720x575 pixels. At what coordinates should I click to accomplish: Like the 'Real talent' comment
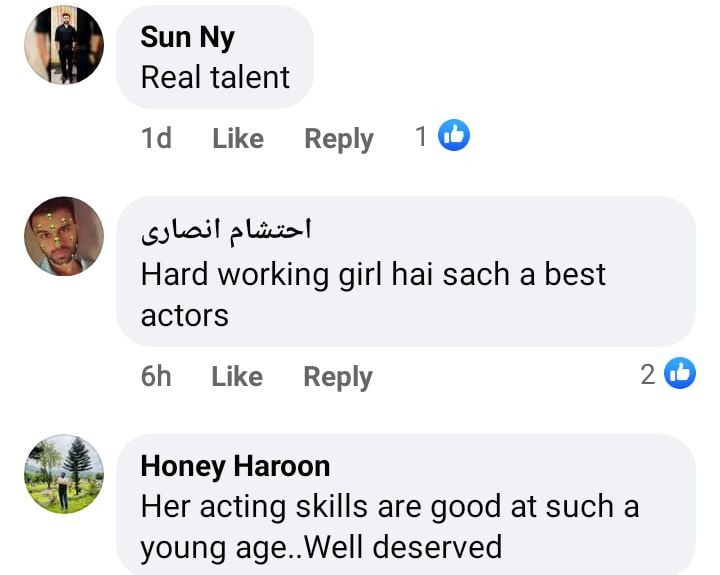pos(238,138)
